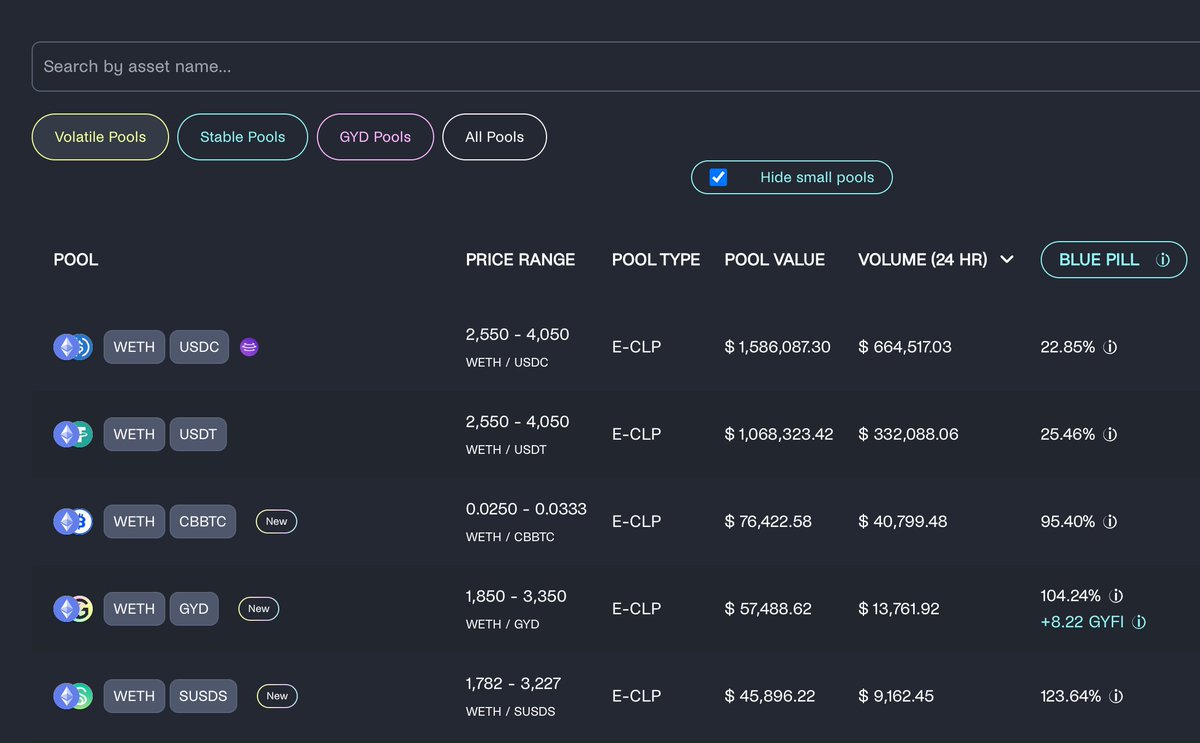
Task: Open the info icon in Blue Pill header
Action: [x=1163, y=260]
